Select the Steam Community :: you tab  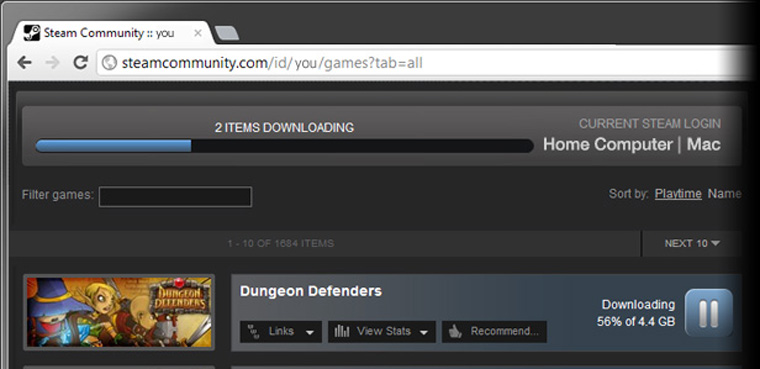[x=112, y=33]
